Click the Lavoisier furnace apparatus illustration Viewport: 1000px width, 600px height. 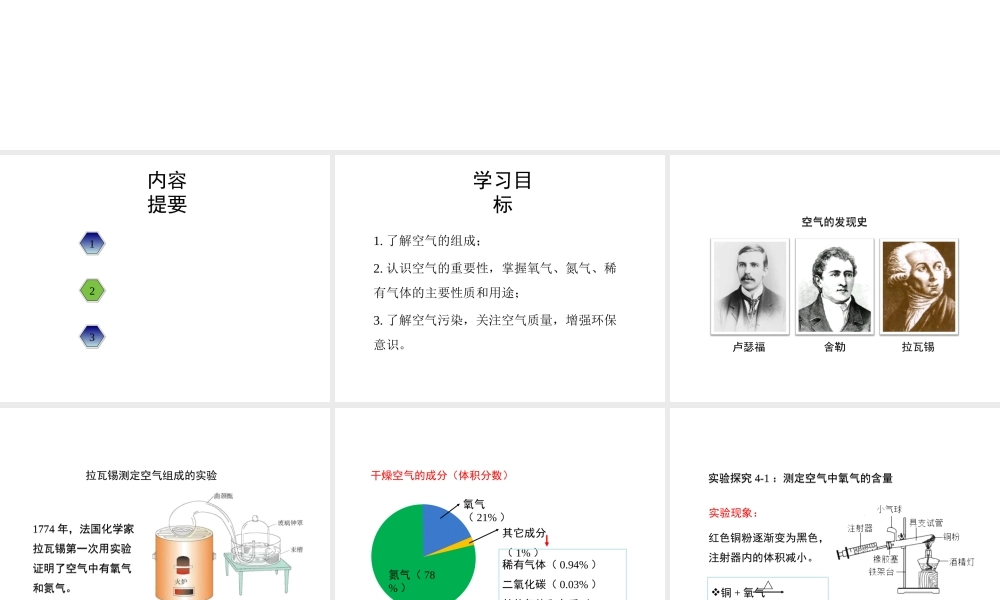228,545
